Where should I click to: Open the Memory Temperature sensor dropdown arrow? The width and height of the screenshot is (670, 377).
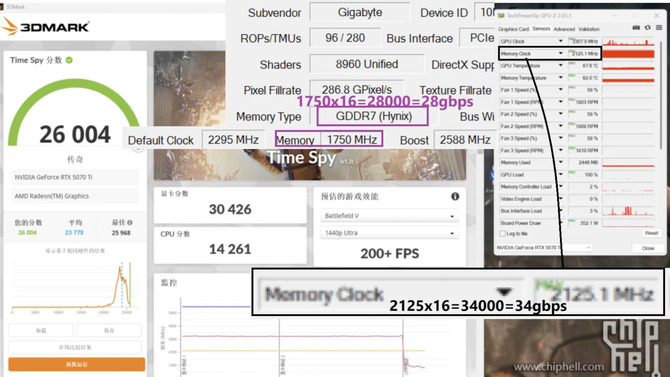[x=561, y=77]
